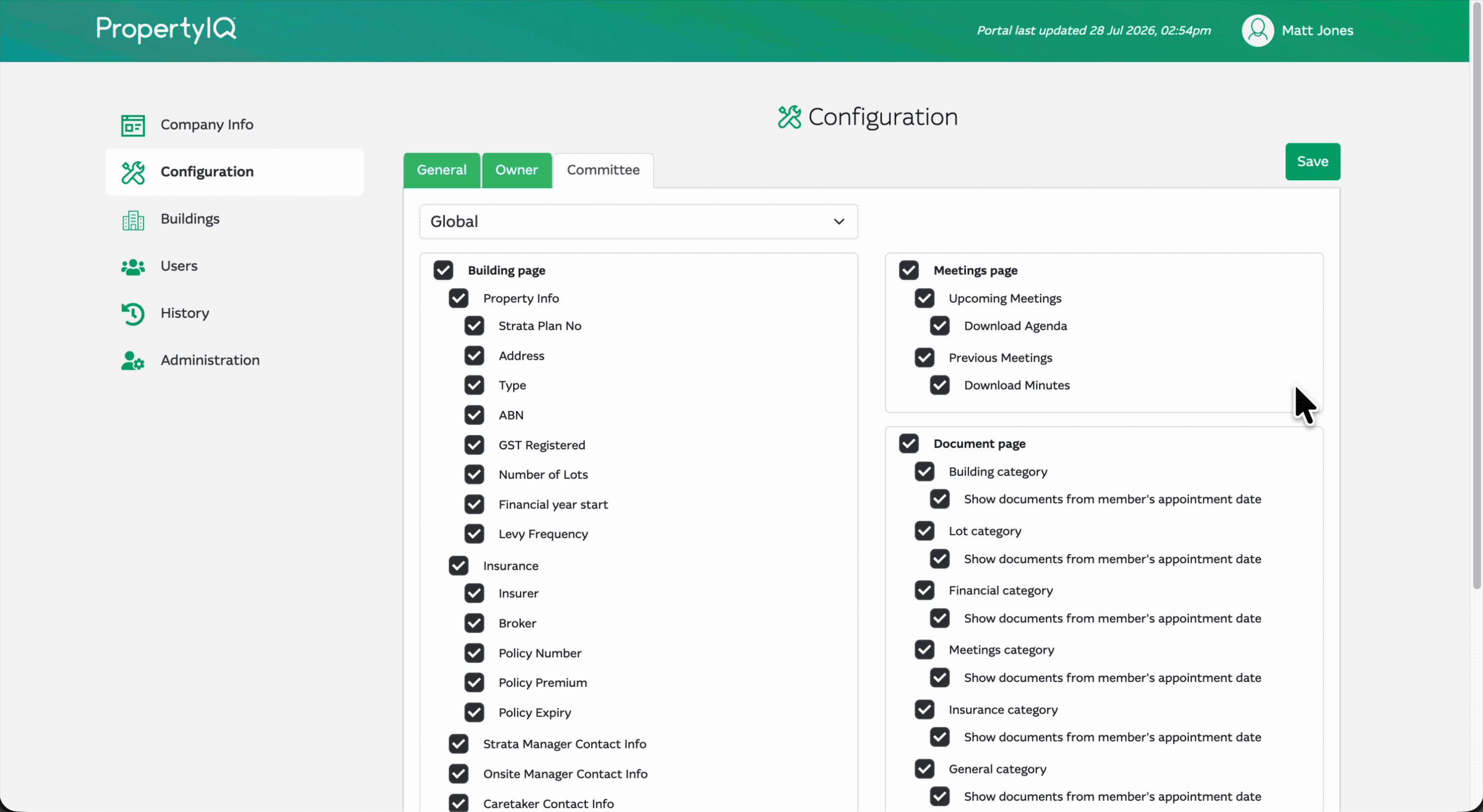Toggle Lot category checkbox
1483x812 pixels.
tap(925, 531)
